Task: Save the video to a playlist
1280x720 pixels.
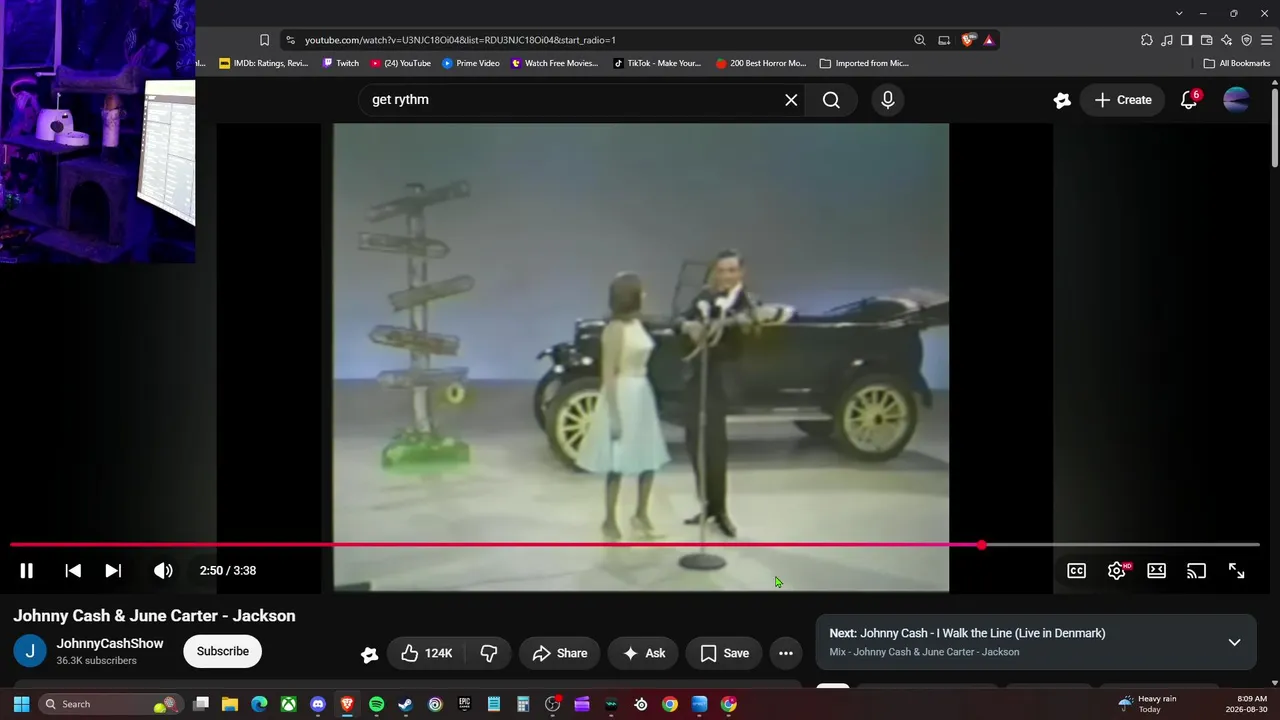Action: 724,653
